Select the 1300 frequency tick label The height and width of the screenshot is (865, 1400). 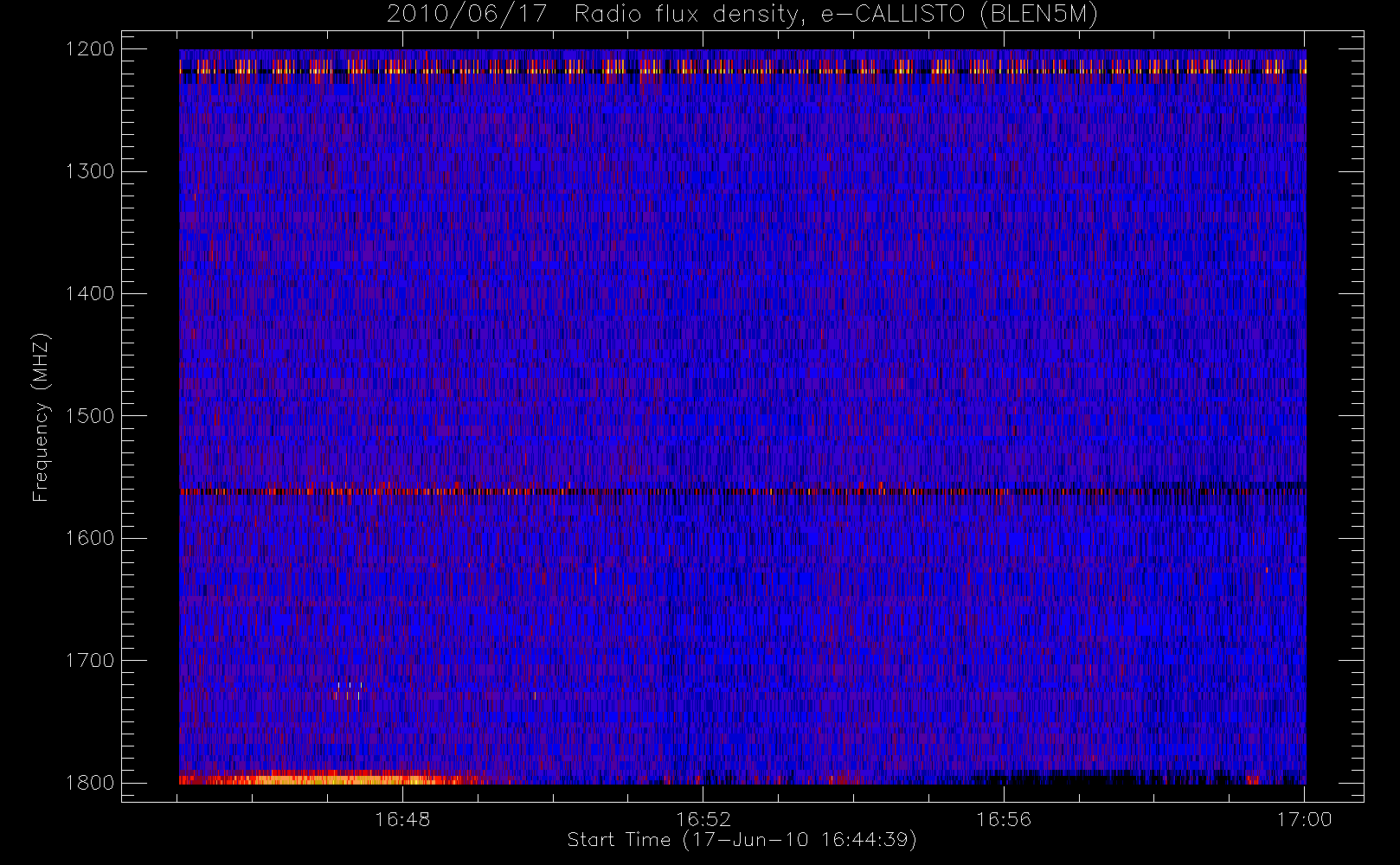[x=90, y=171]
